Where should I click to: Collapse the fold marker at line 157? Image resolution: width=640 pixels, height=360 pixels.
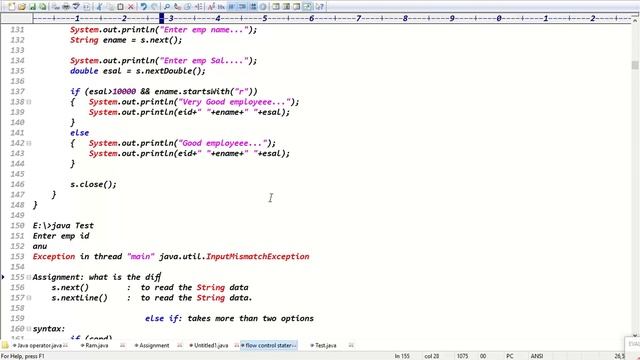[29, 298]
